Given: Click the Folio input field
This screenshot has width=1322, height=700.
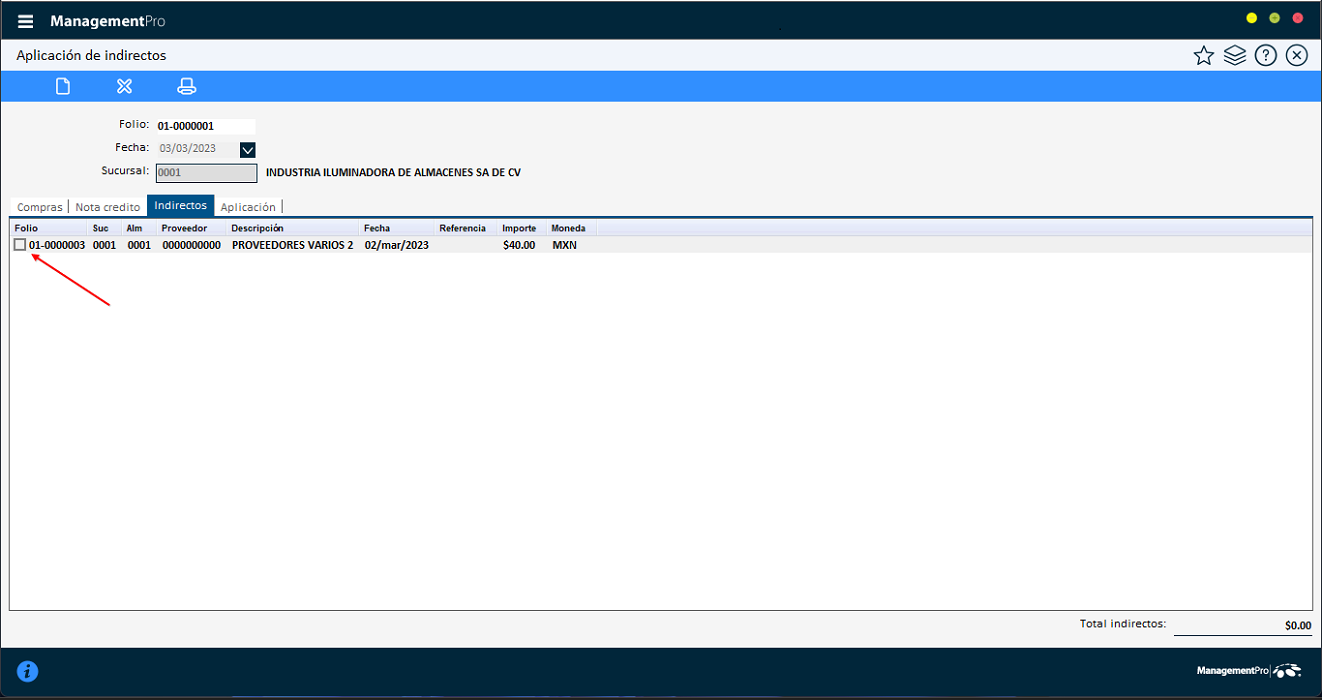Looking at the screenshot, I should (x=205, y=127).
